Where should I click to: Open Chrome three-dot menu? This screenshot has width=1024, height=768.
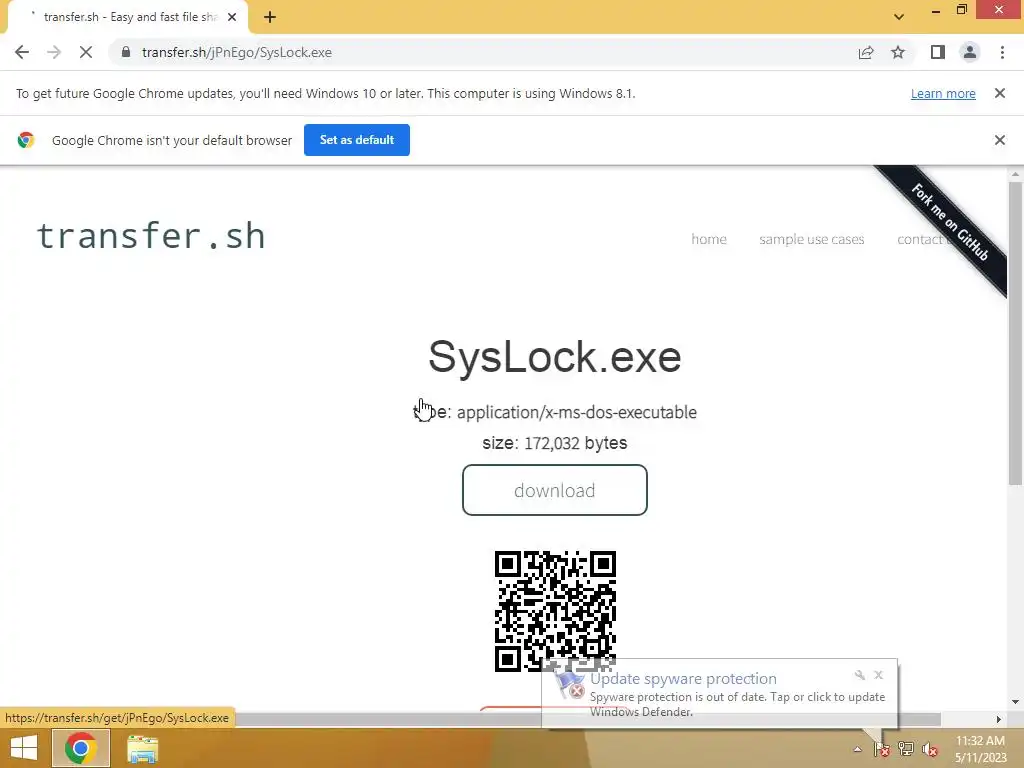[x=1002, y=52]
